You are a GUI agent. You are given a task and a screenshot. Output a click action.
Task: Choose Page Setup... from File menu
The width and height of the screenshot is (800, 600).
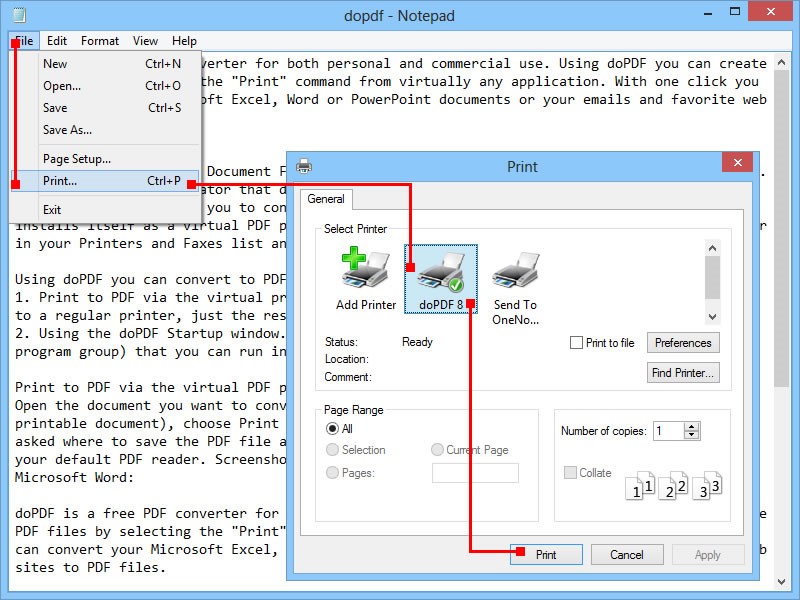[105, 159]
